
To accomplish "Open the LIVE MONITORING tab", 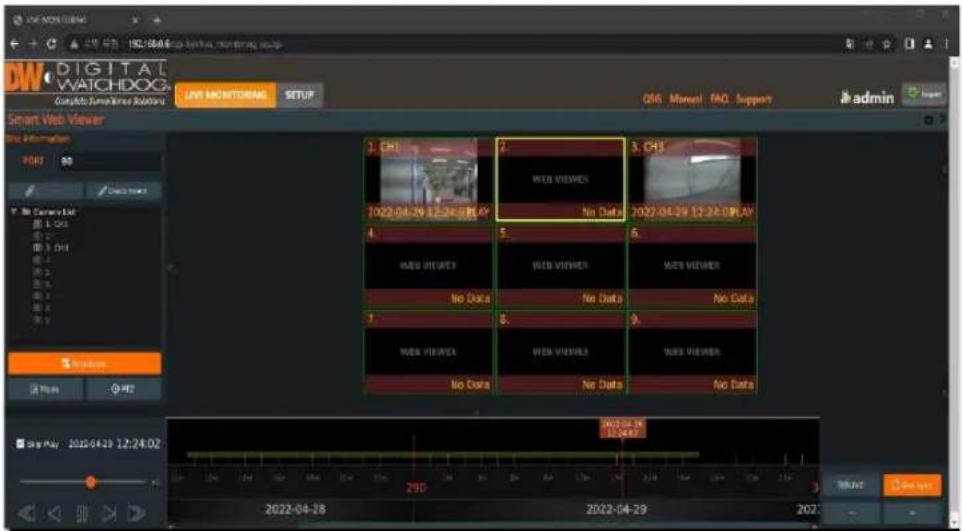I will 226,96.
